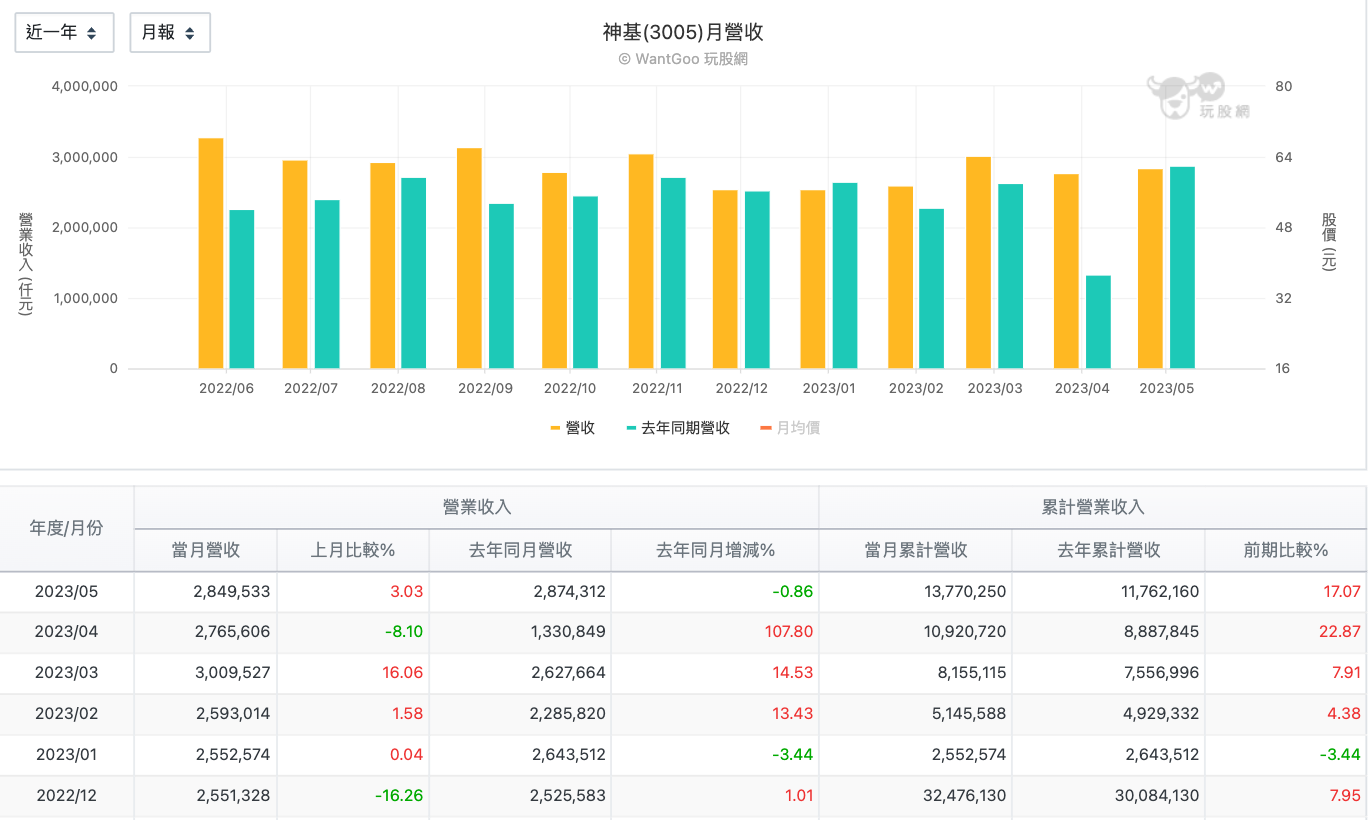This screenshot has width=1368, height=820.
Task: Click the 神基(3005)月營收 chart title
Action: (683, 30)
